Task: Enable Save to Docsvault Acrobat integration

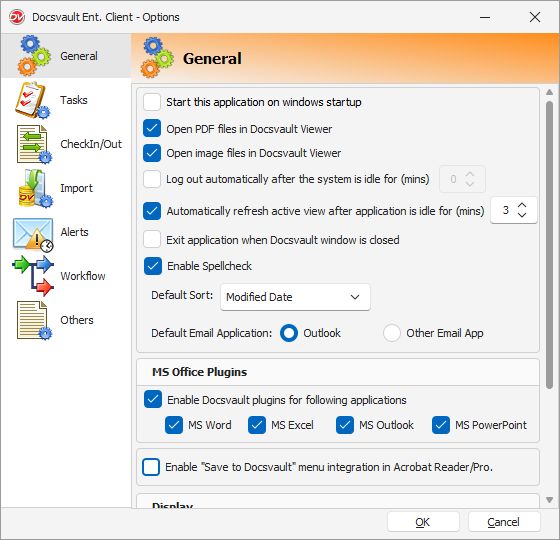Action: click(151, 467)
